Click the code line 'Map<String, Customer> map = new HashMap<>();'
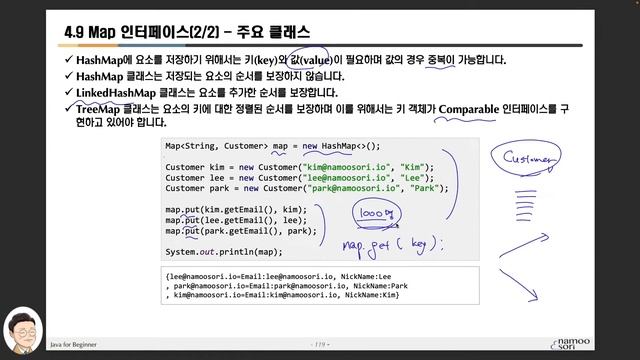Viewport: 640px width, 360px height. pyautogui.click(x=272, y=146)
